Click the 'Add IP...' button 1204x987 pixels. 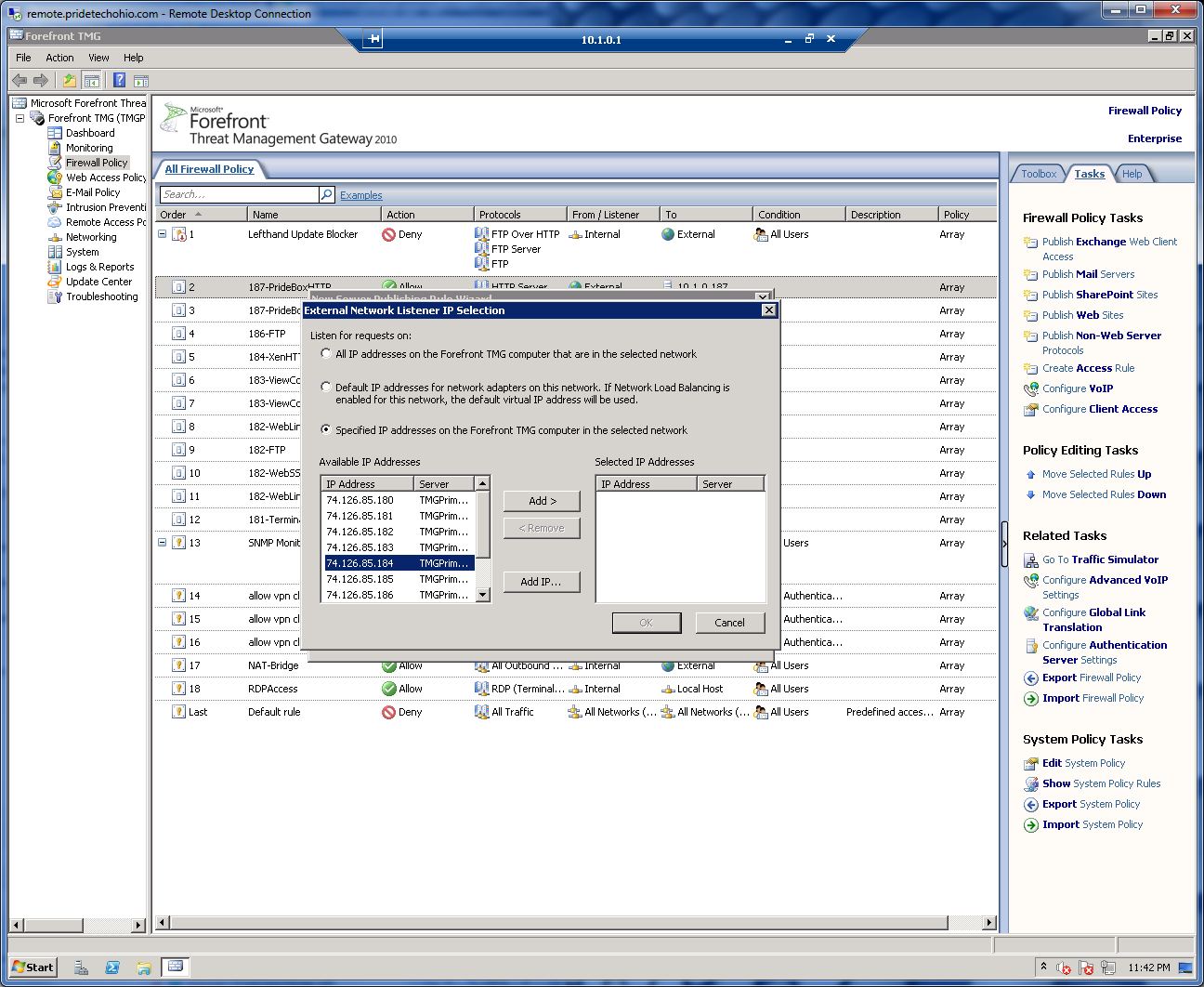point(542,582)
